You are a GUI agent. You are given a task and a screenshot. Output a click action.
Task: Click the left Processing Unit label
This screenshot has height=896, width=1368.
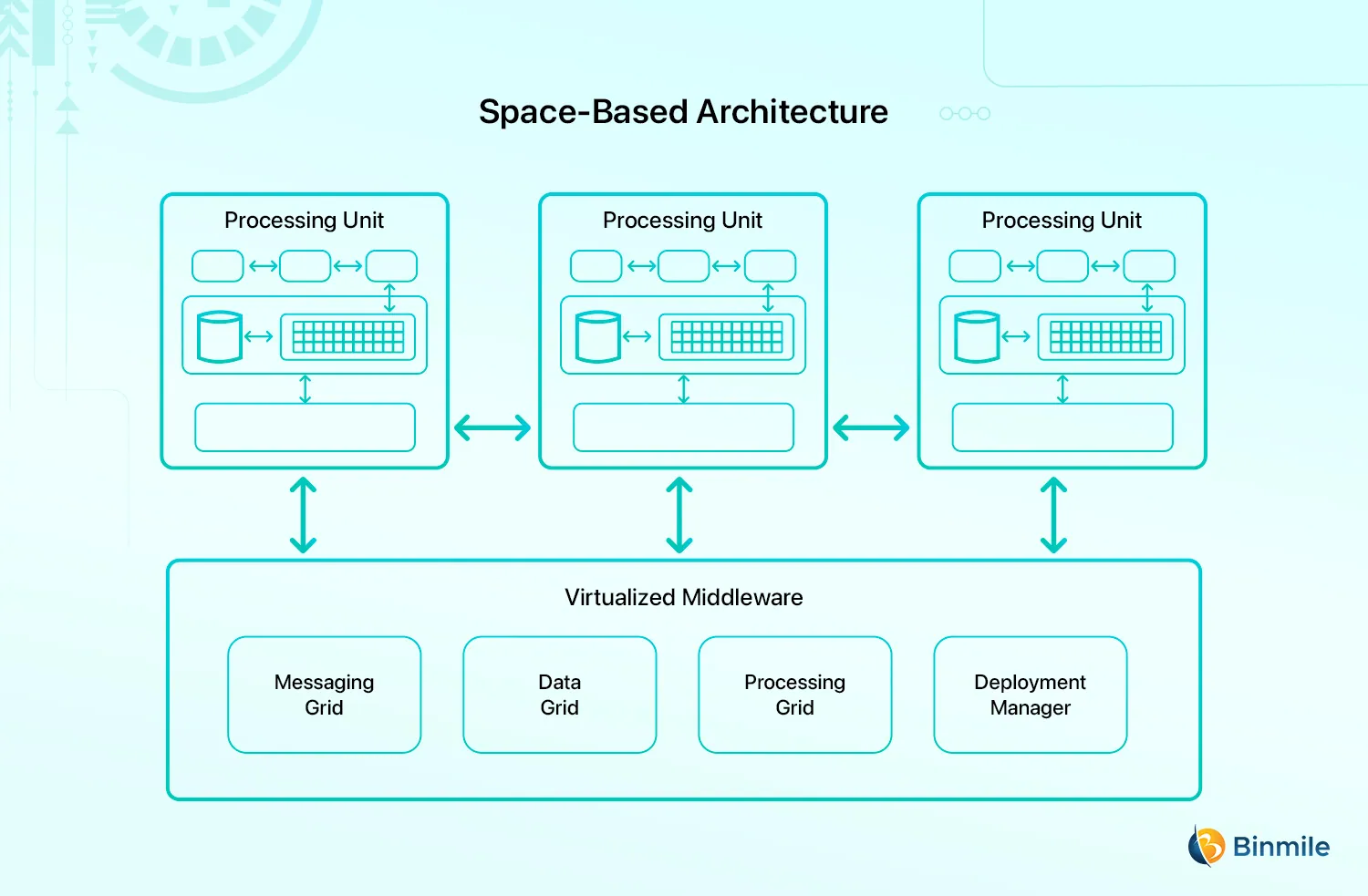[304, 221]
